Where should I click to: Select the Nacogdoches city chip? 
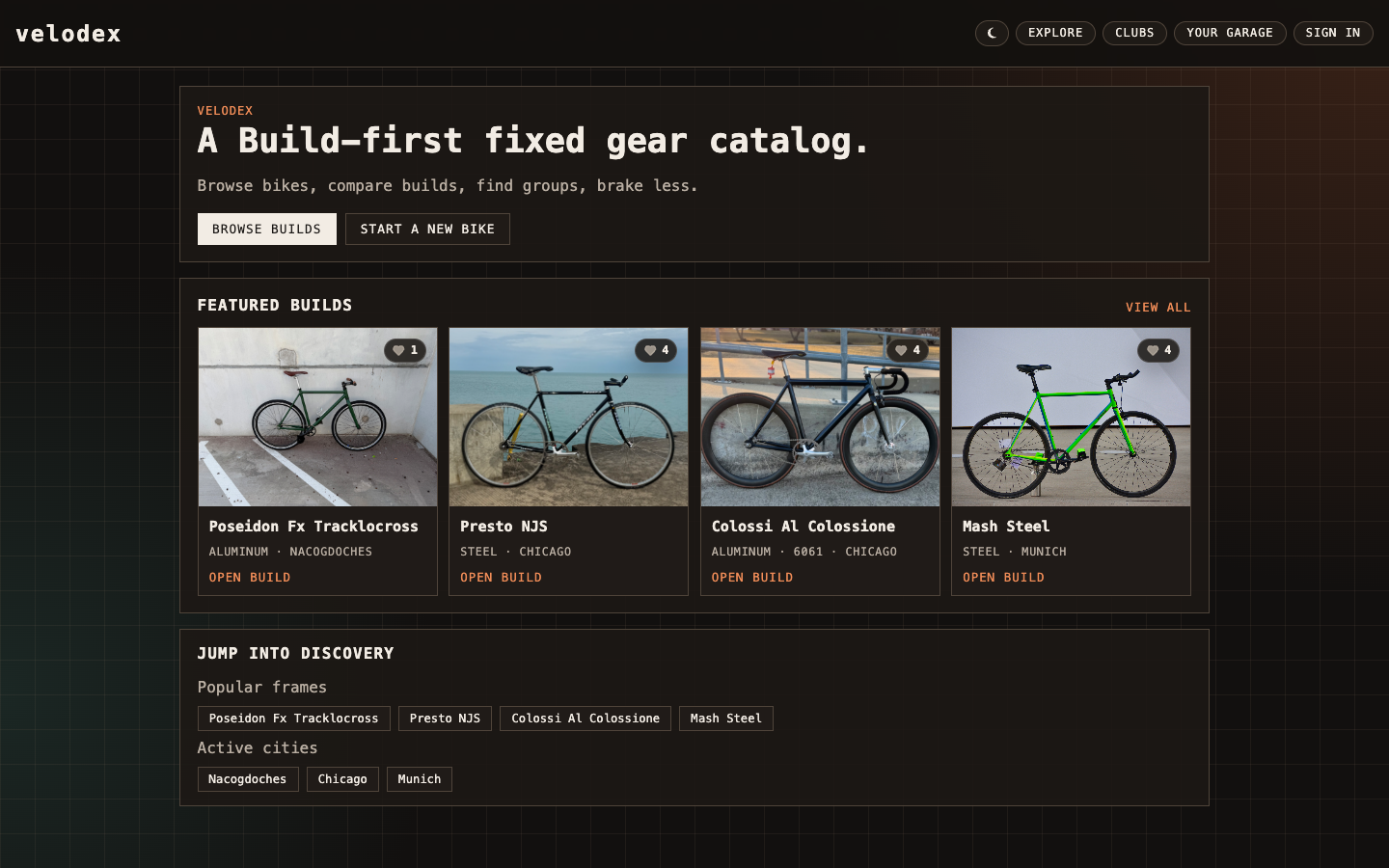pos(248,779)
